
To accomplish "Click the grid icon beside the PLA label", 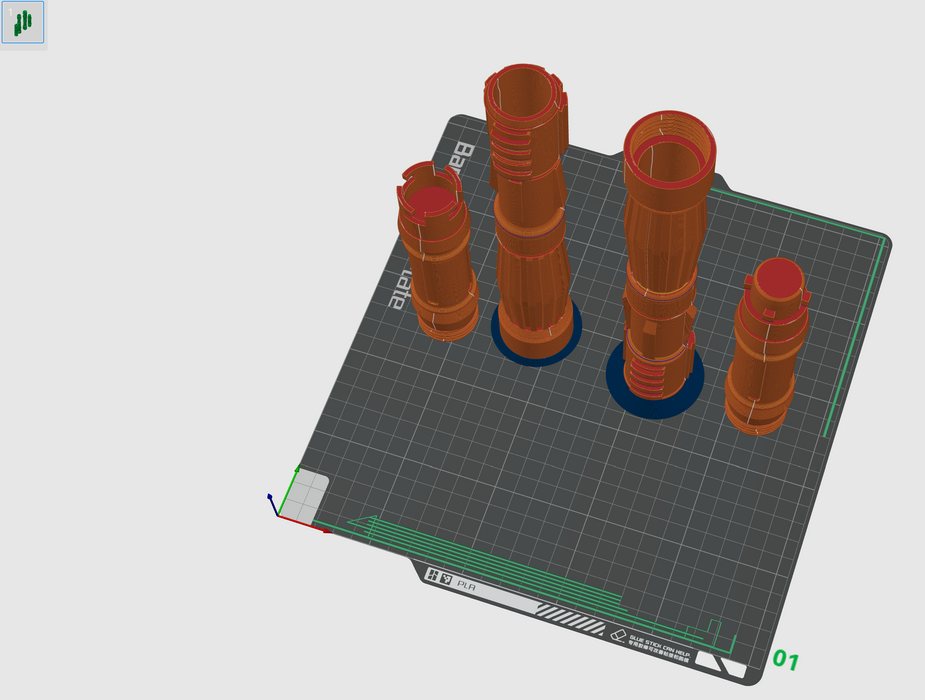I will pos(434,576).
